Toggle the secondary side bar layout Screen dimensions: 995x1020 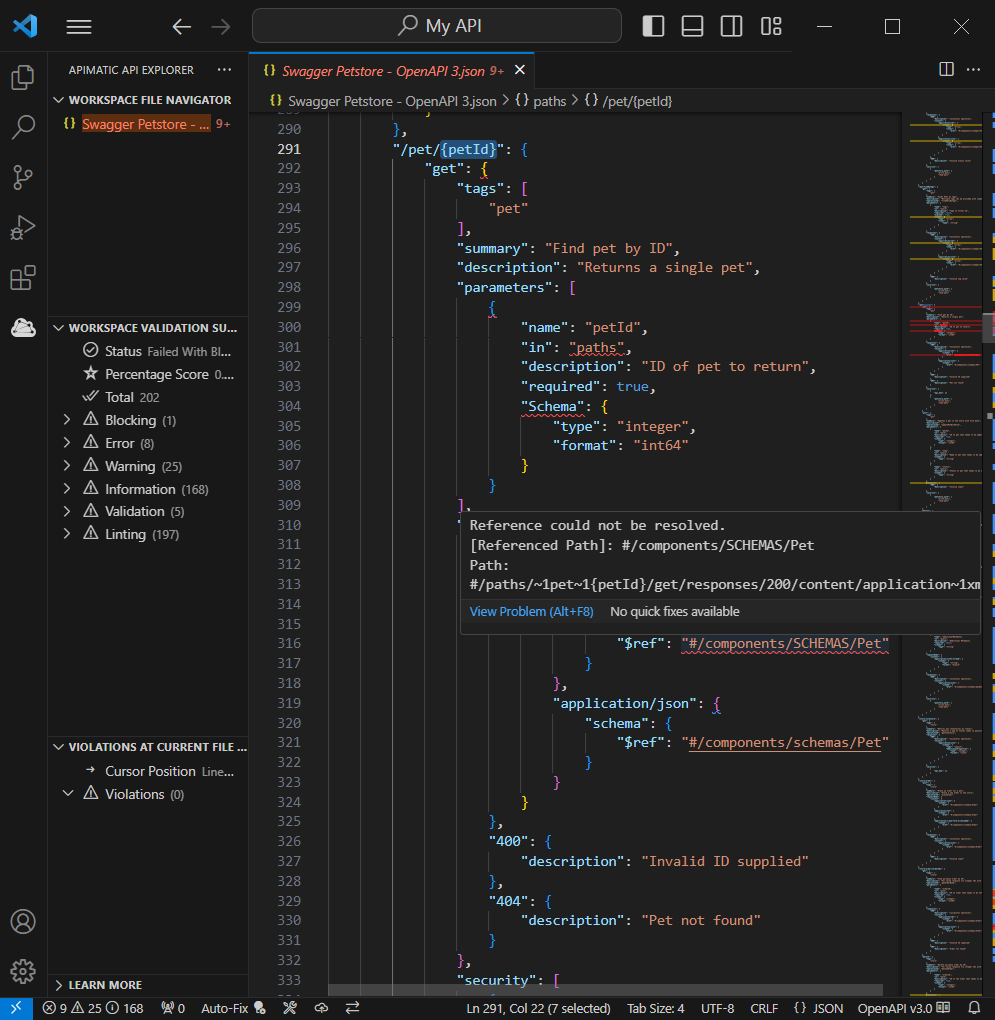[x=731, y=27]
